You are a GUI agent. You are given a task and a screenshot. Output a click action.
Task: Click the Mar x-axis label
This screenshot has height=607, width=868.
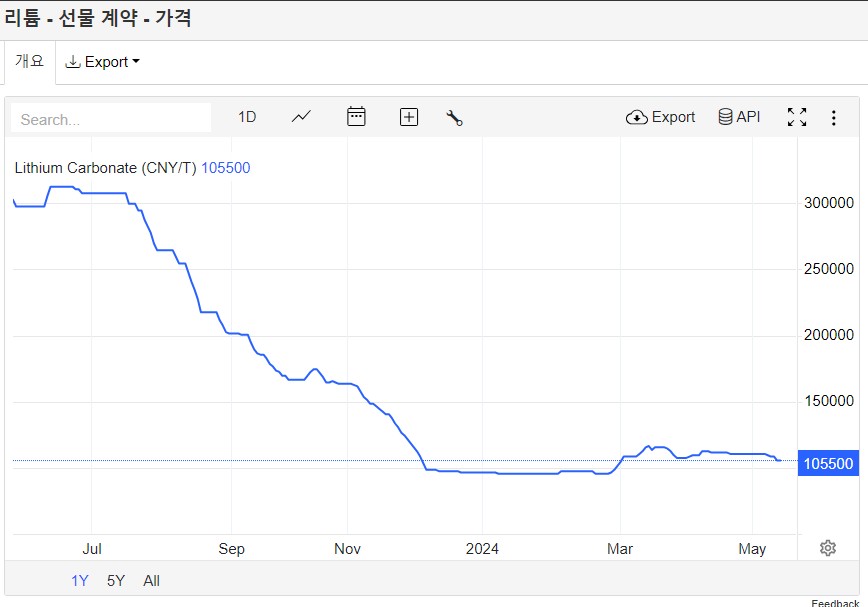pyautogui.click(x=619, y=548)
